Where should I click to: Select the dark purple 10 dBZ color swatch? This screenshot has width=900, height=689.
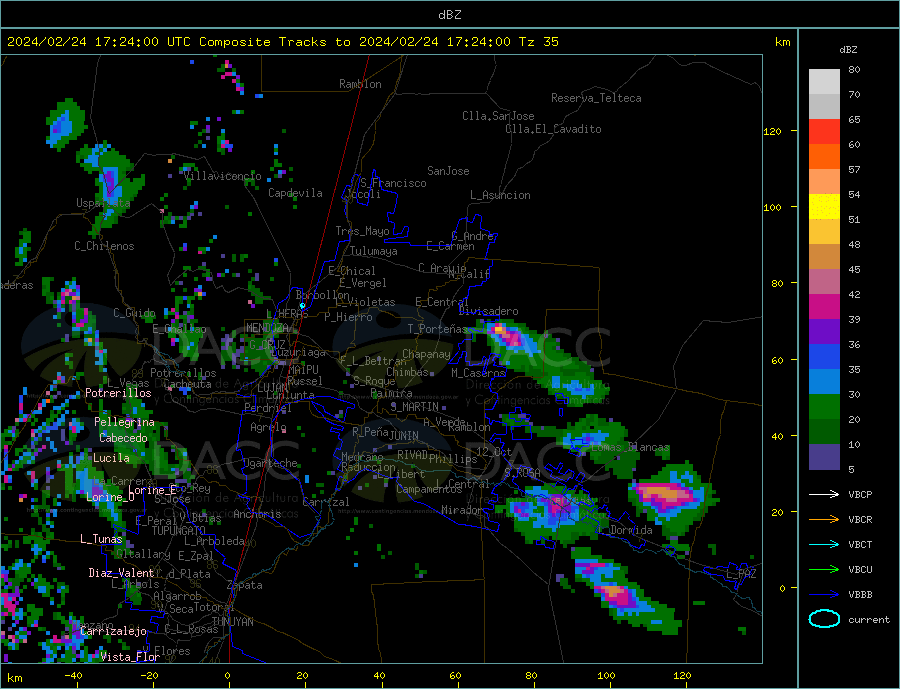pos(824,457)
